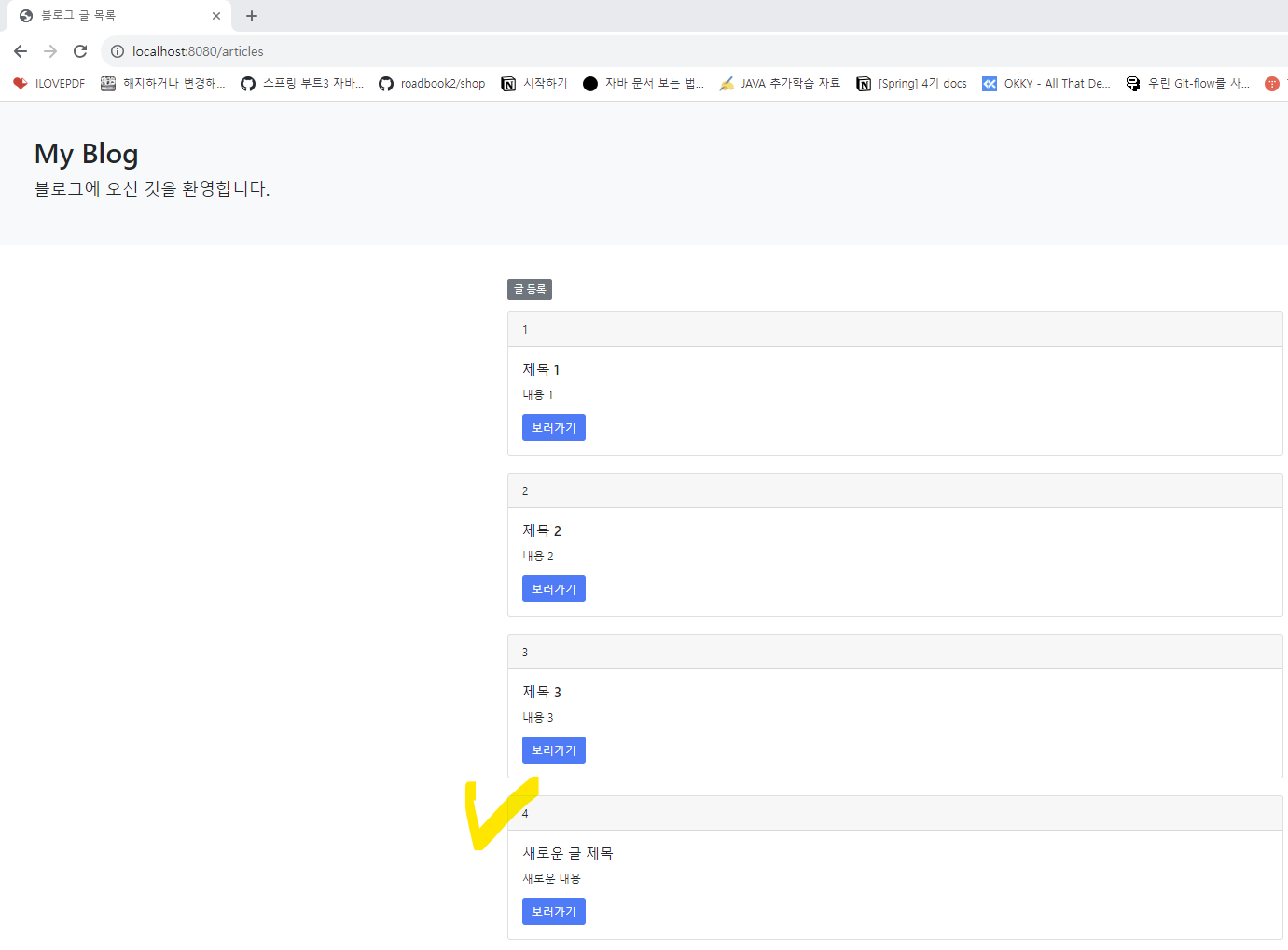The height and width of the screenshot is (950, 1288).
Task: Click card header number 3
Action: click(x=525, y=653)
